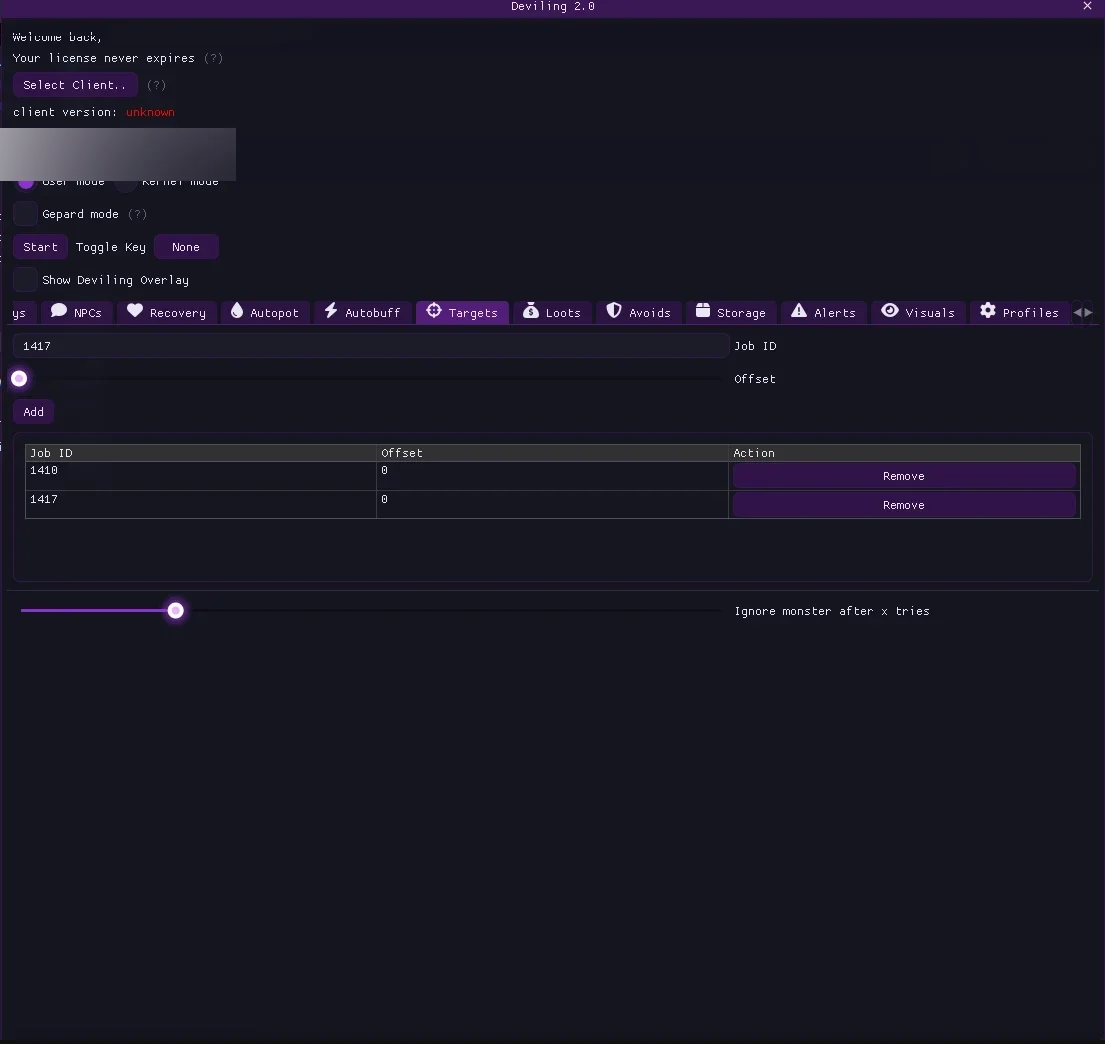The image size is (1105, 1044).
Task: Click the Visuals eye icon
Action: (x=890, y=311)
